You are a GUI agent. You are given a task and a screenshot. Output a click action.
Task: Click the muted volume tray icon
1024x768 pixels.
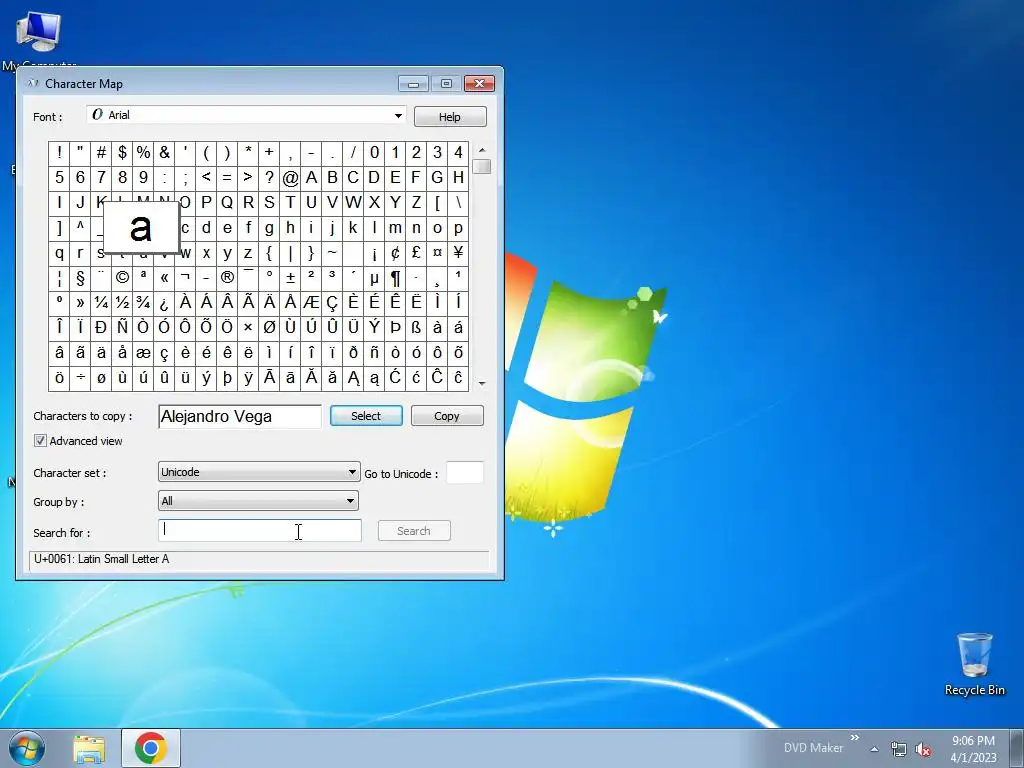point(923,749)
